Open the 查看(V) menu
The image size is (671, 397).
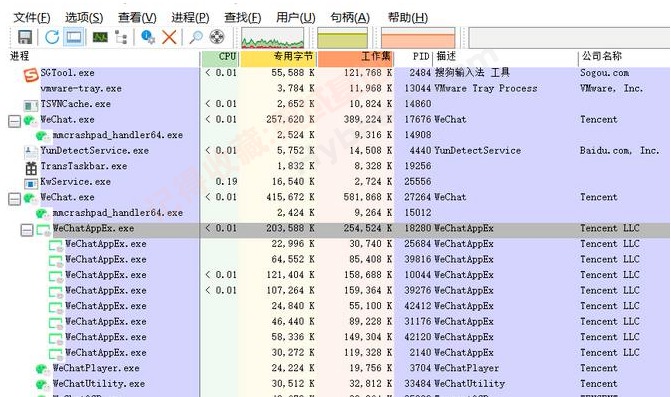[x=137, y=18]
